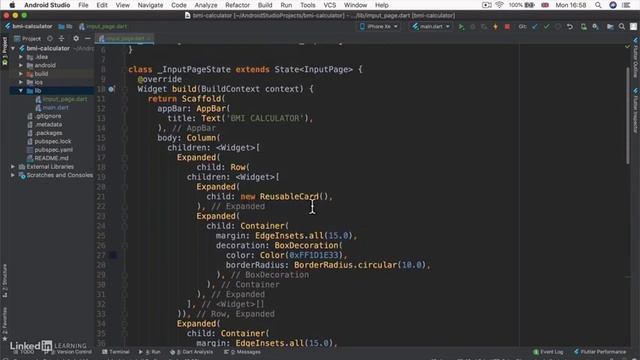The width and height of the screenshot is (640, 360).
Task: Click the collapse-all icon in Project panel
Action: [x=62, y=38]
